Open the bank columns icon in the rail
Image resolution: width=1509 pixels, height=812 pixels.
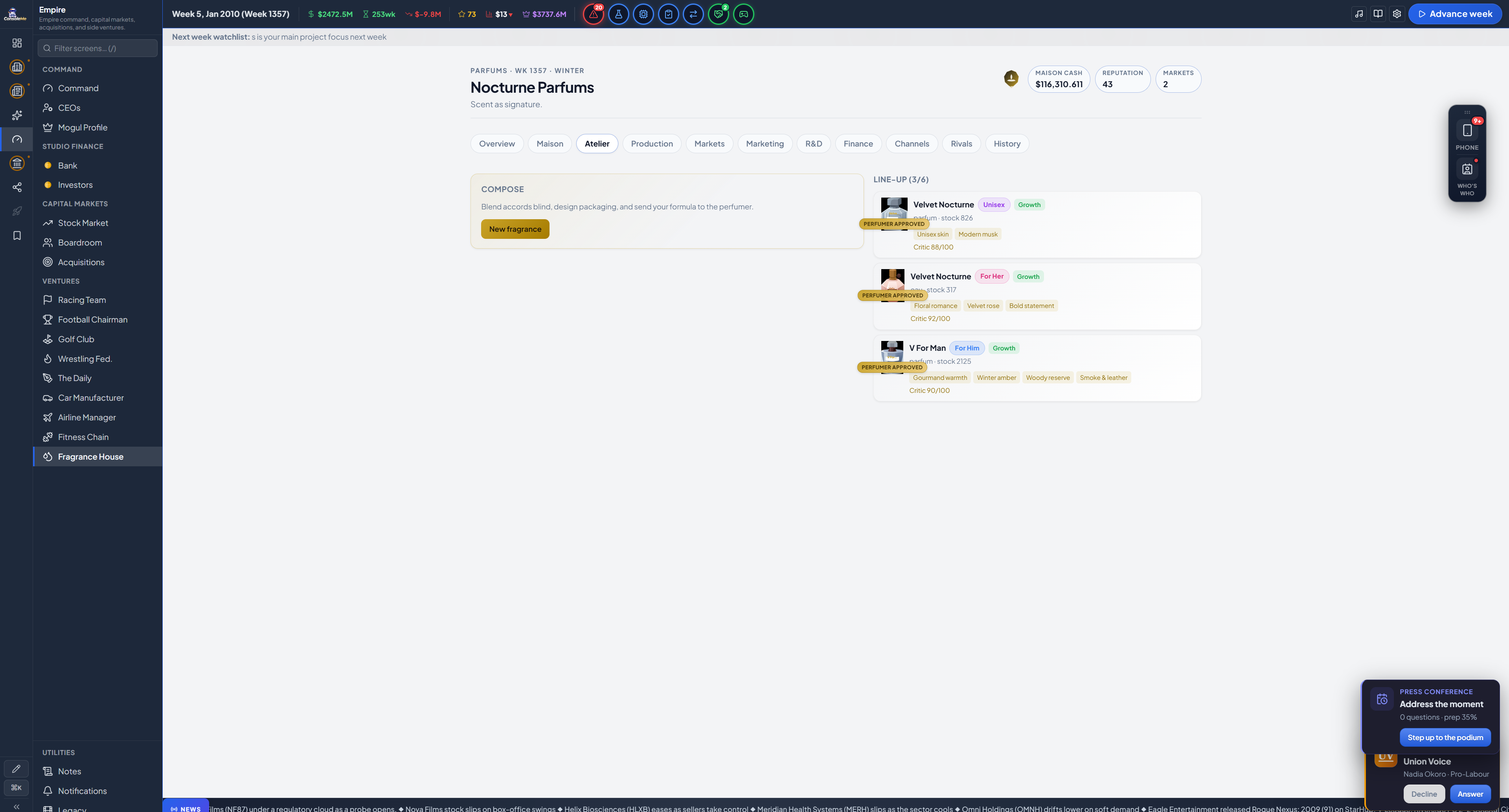[17, 163]
